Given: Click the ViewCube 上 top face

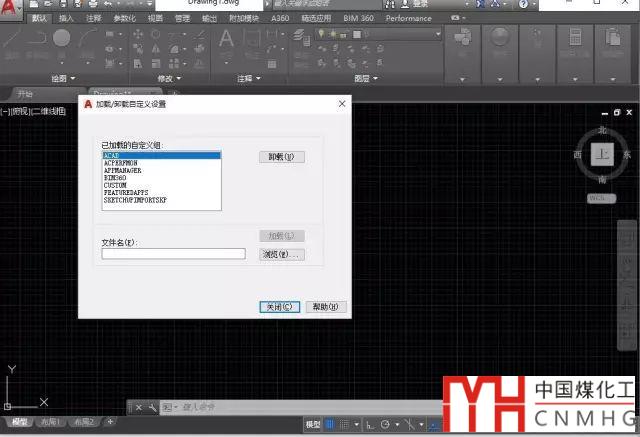Looking at the screenshot, I should point(601,154).
